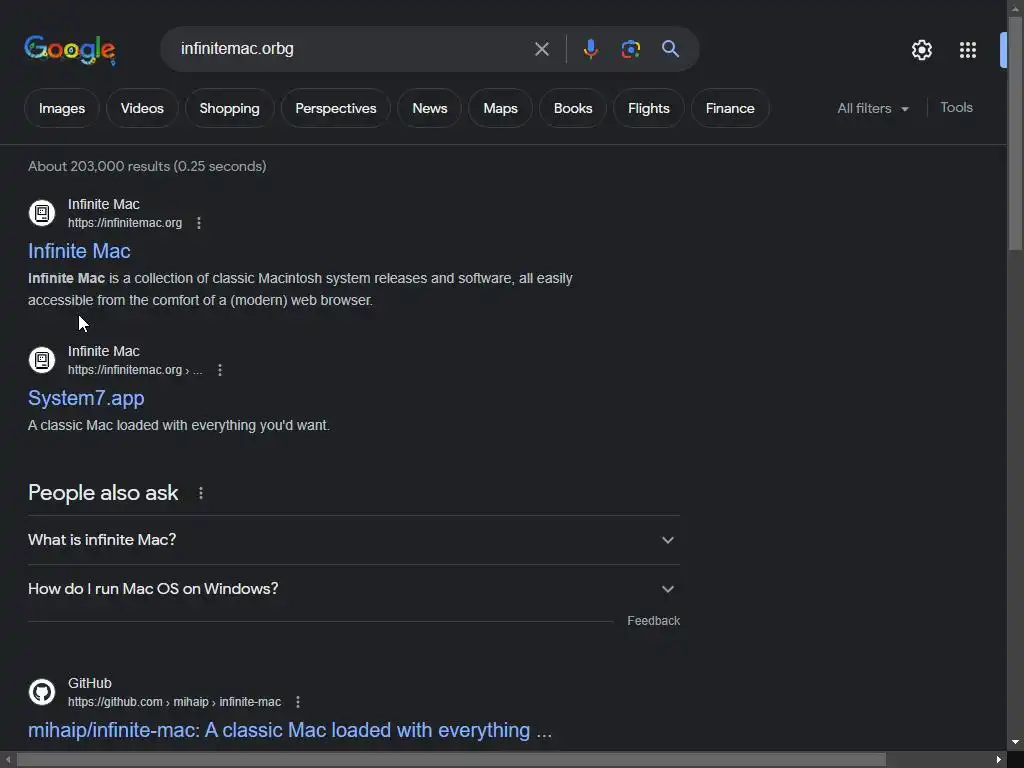Click the "About 203,000 results" text

click(x=147, y=167)
